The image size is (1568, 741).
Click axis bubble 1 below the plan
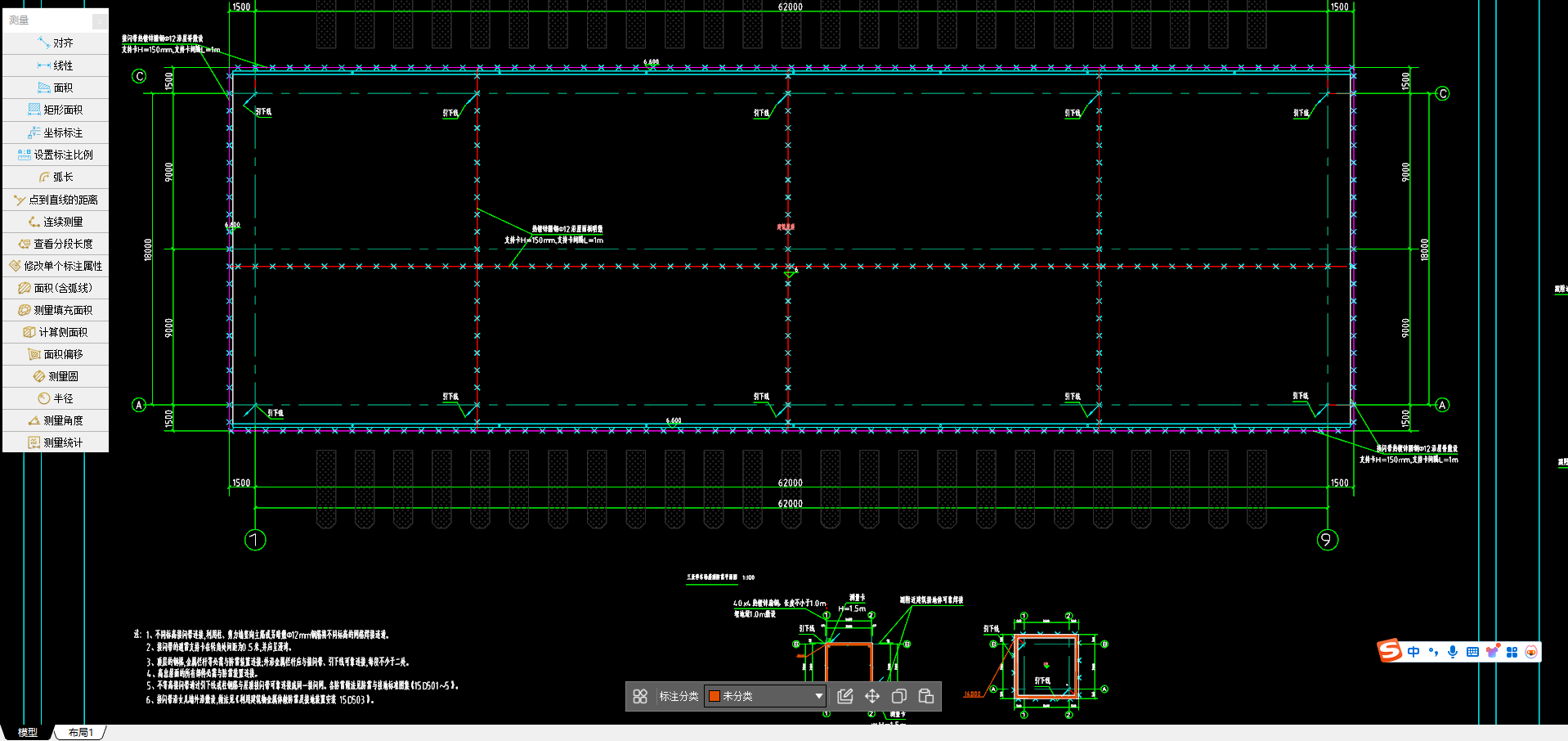point(255,540)
